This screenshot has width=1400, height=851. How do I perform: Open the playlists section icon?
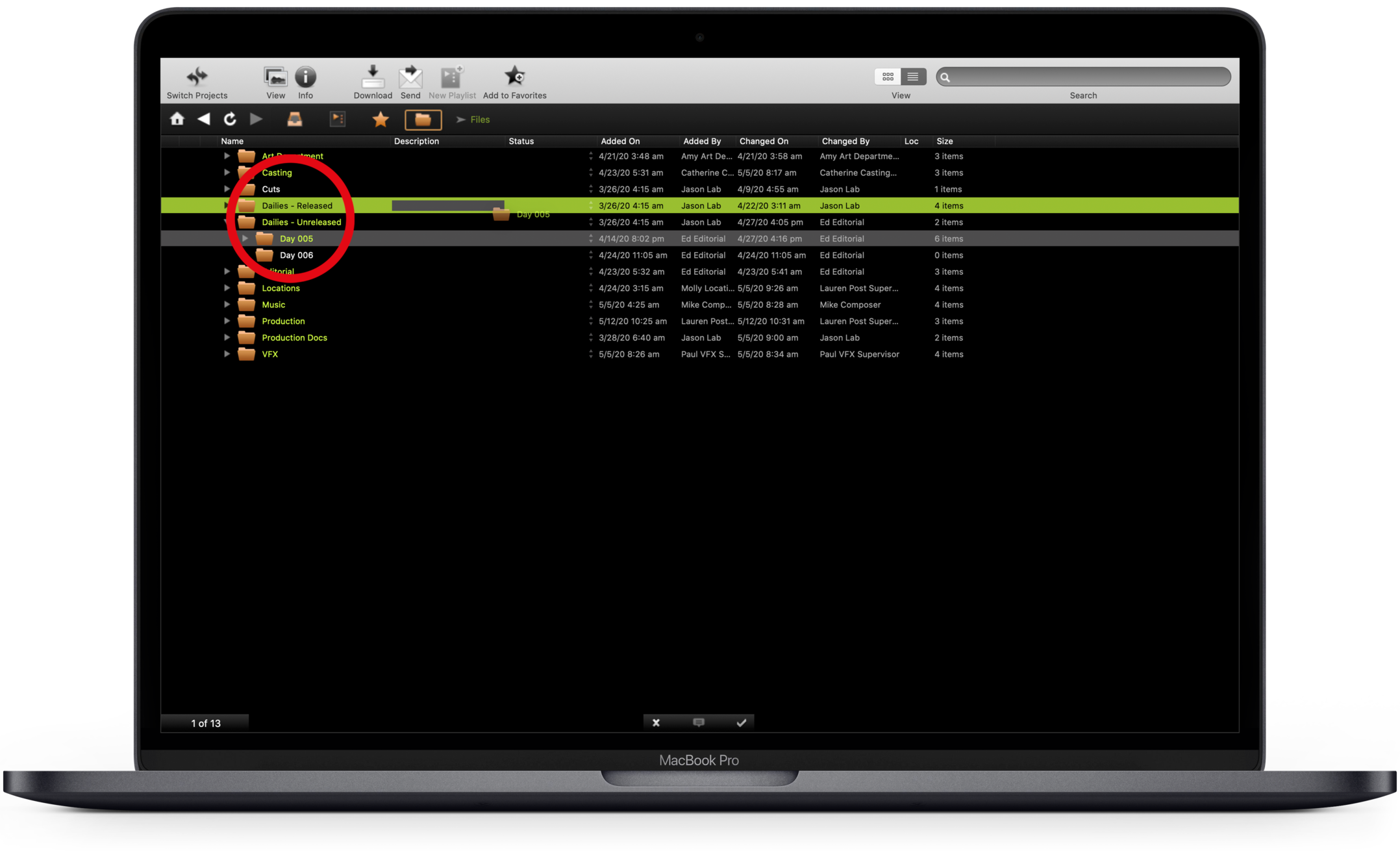point(338,119)
